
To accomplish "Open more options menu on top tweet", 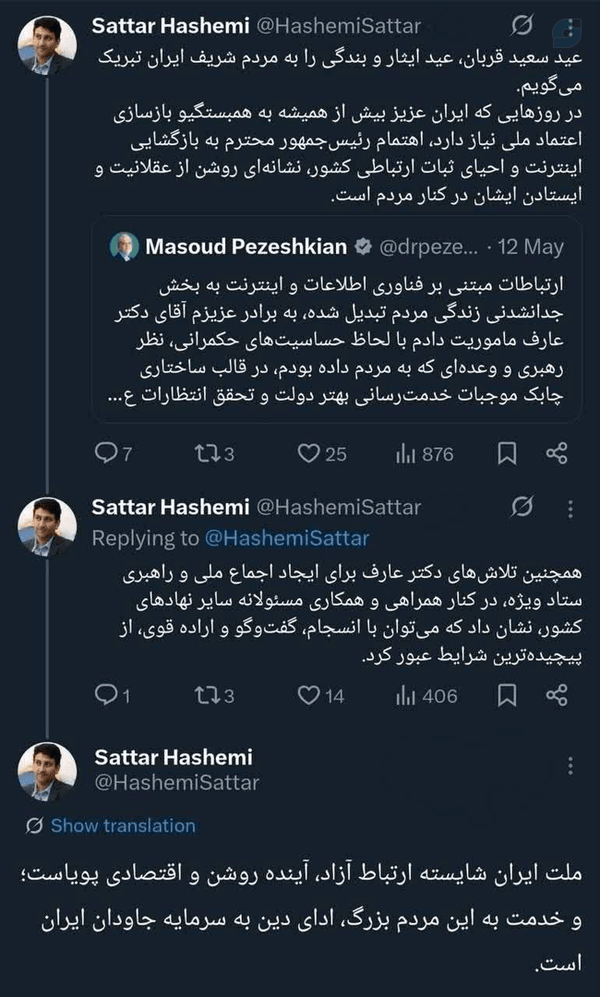I will coord(570,27).
